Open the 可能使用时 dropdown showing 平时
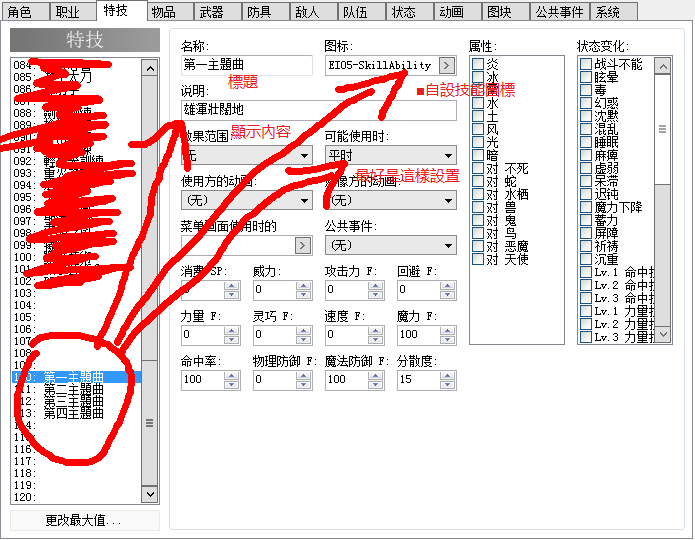The image size is (695, 540). [390, 156]
